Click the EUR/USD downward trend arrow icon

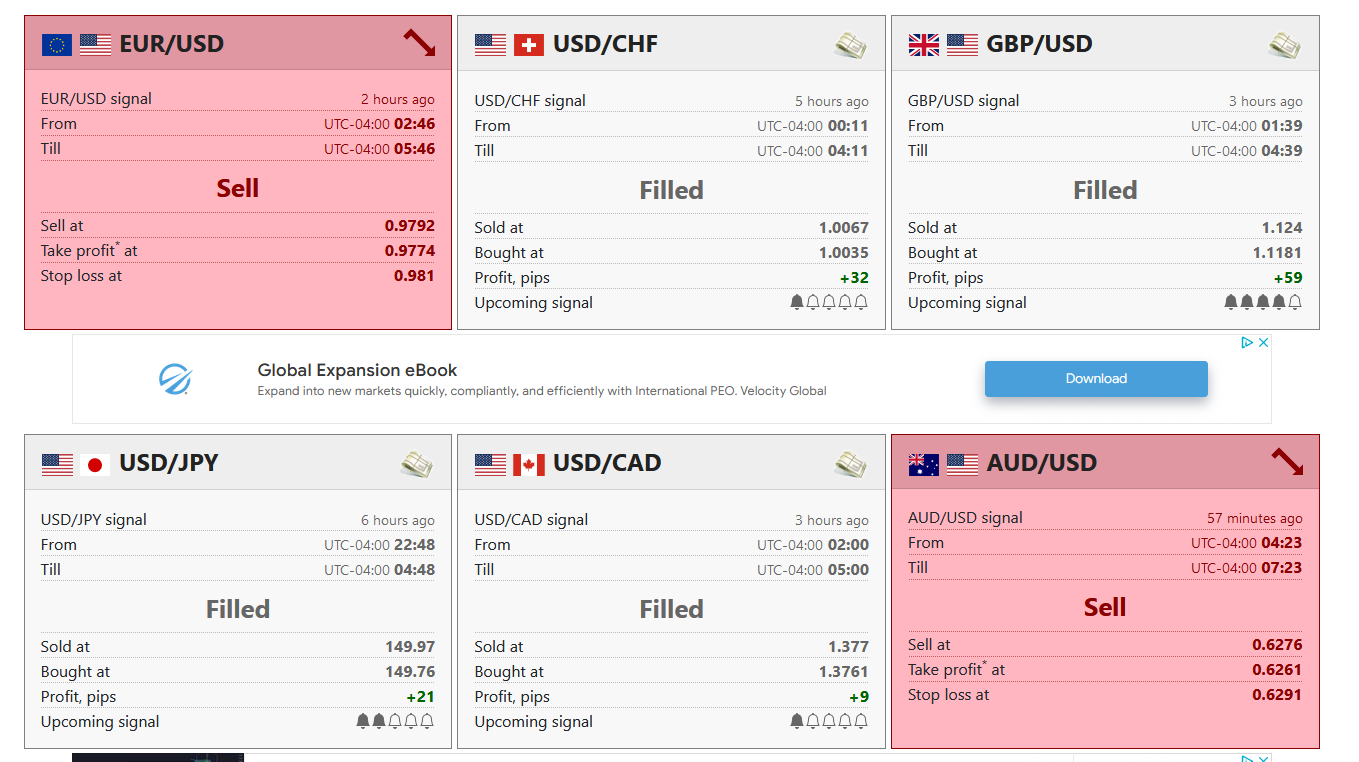pyautogui.click(x=419, y=43)
